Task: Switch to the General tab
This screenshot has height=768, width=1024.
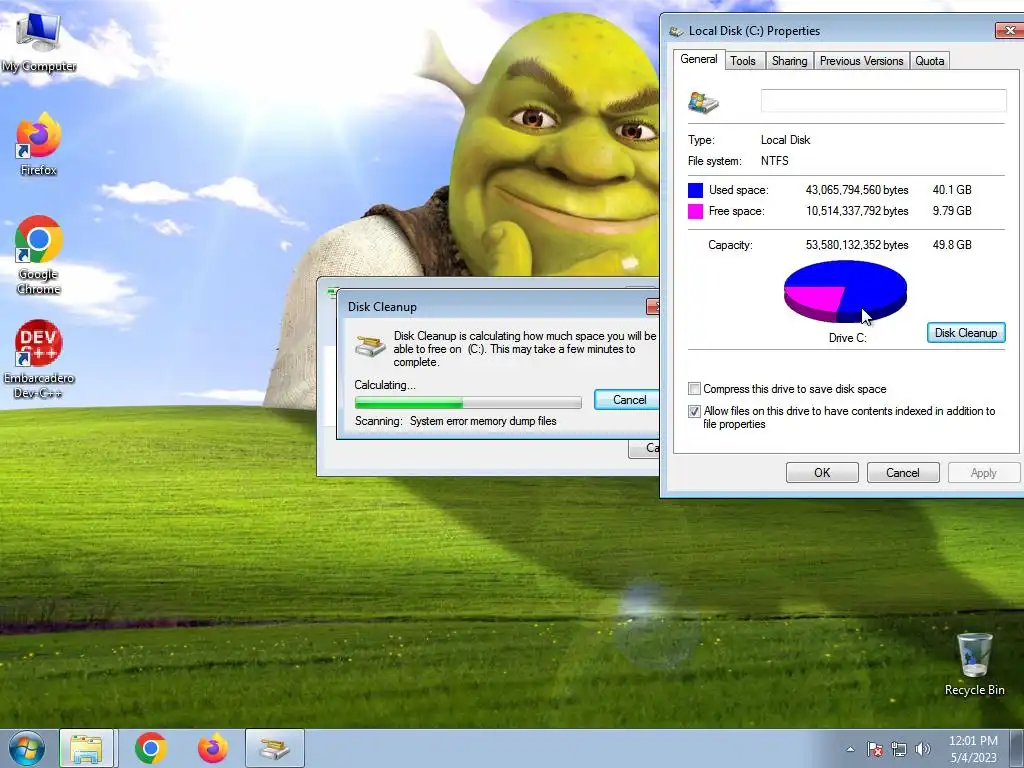Action: coord(698,59)
